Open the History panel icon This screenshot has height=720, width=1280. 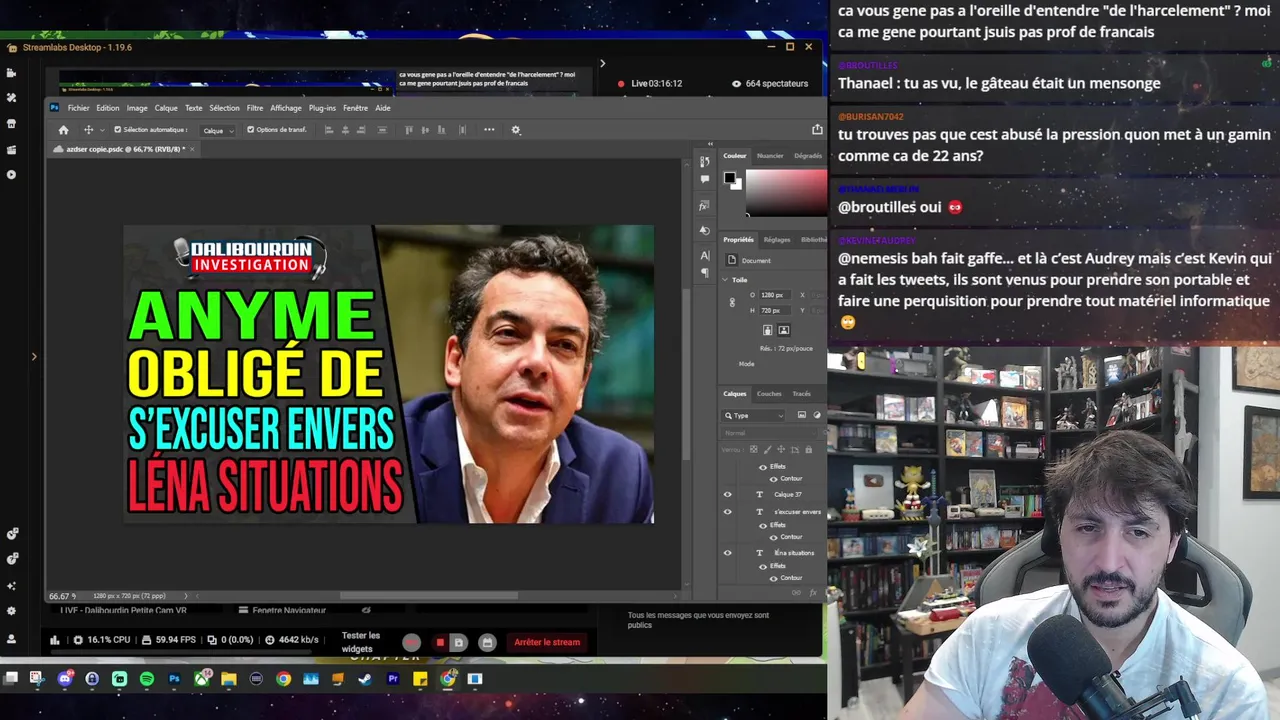(705, 161)
